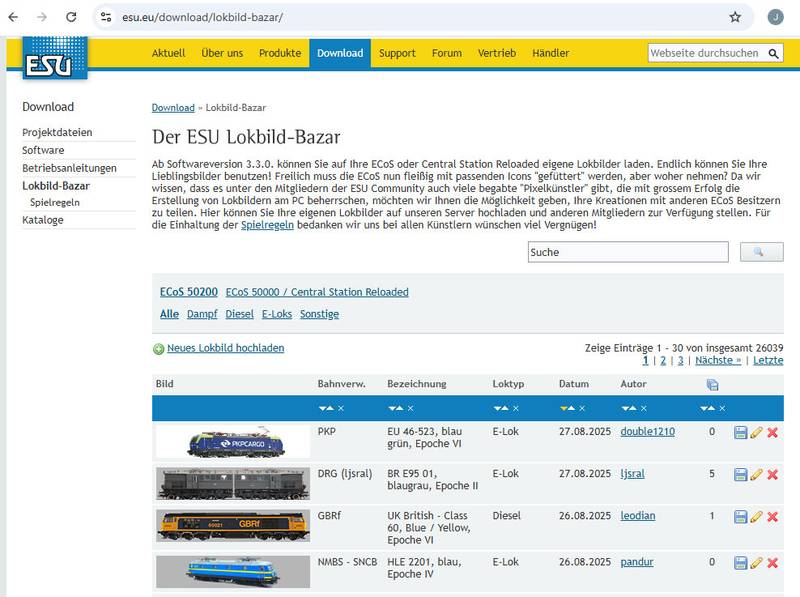Open the Über uns menu
The width and height of the screenshot is (800, 597).
tap(222, 53)
